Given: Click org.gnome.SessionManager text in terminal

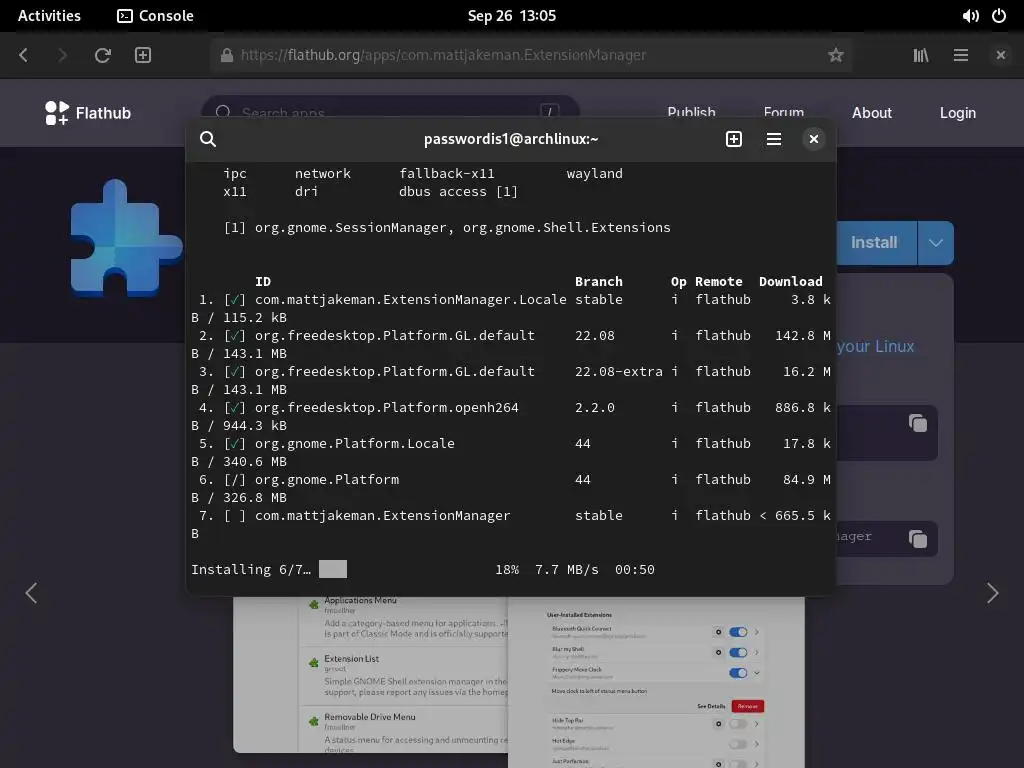Looking at the screenshot, I should [x=351, y=228].
